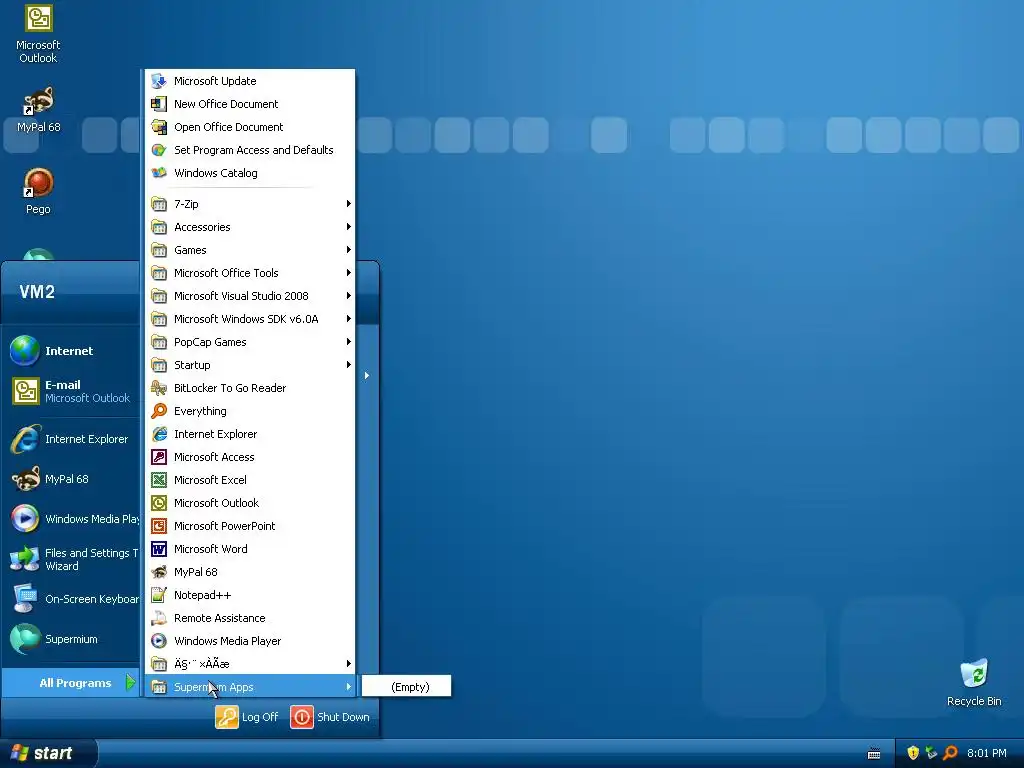
Task: Click the VM2 user name header
Action: (x=37, y=292)
